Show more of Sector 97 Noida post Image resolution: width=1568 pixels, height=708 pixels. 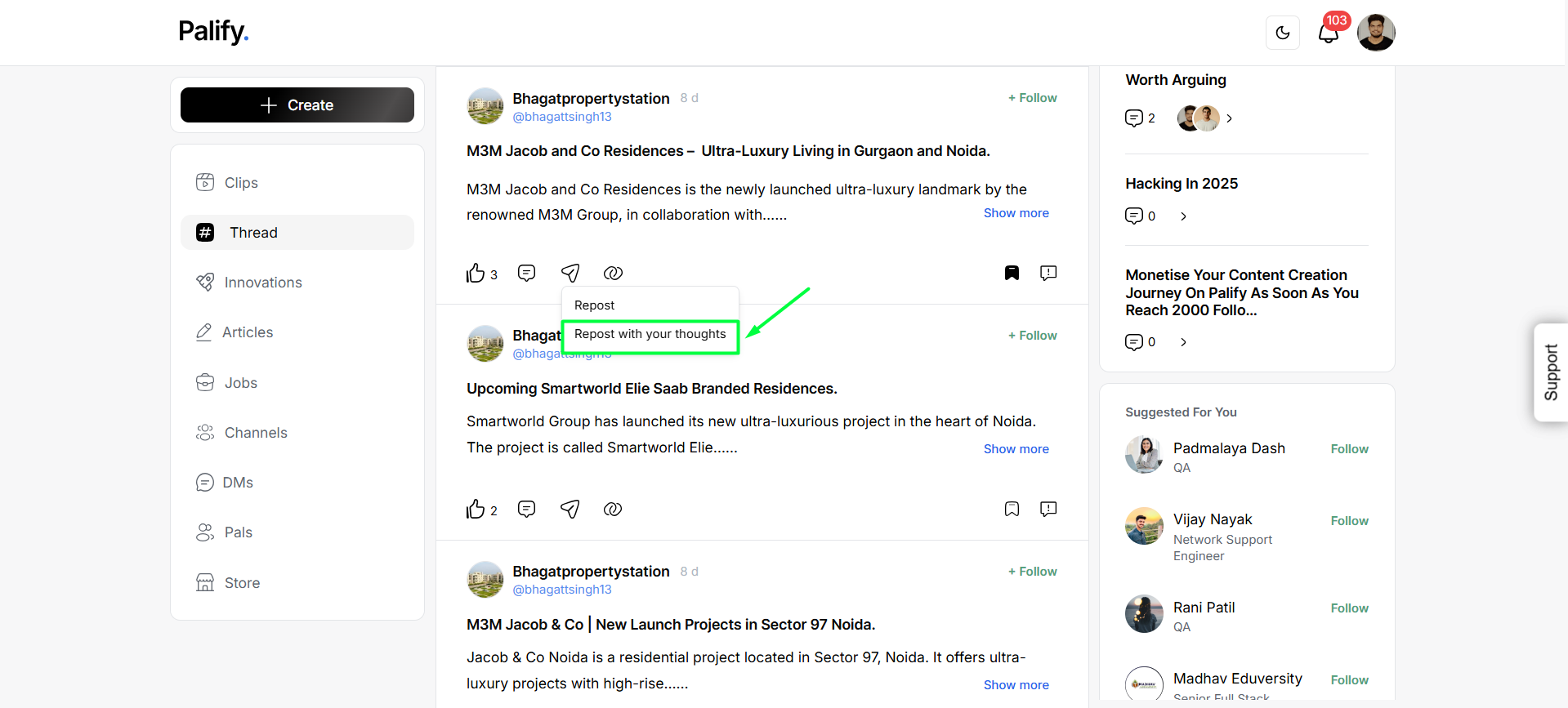click(x=1016, y=685)
